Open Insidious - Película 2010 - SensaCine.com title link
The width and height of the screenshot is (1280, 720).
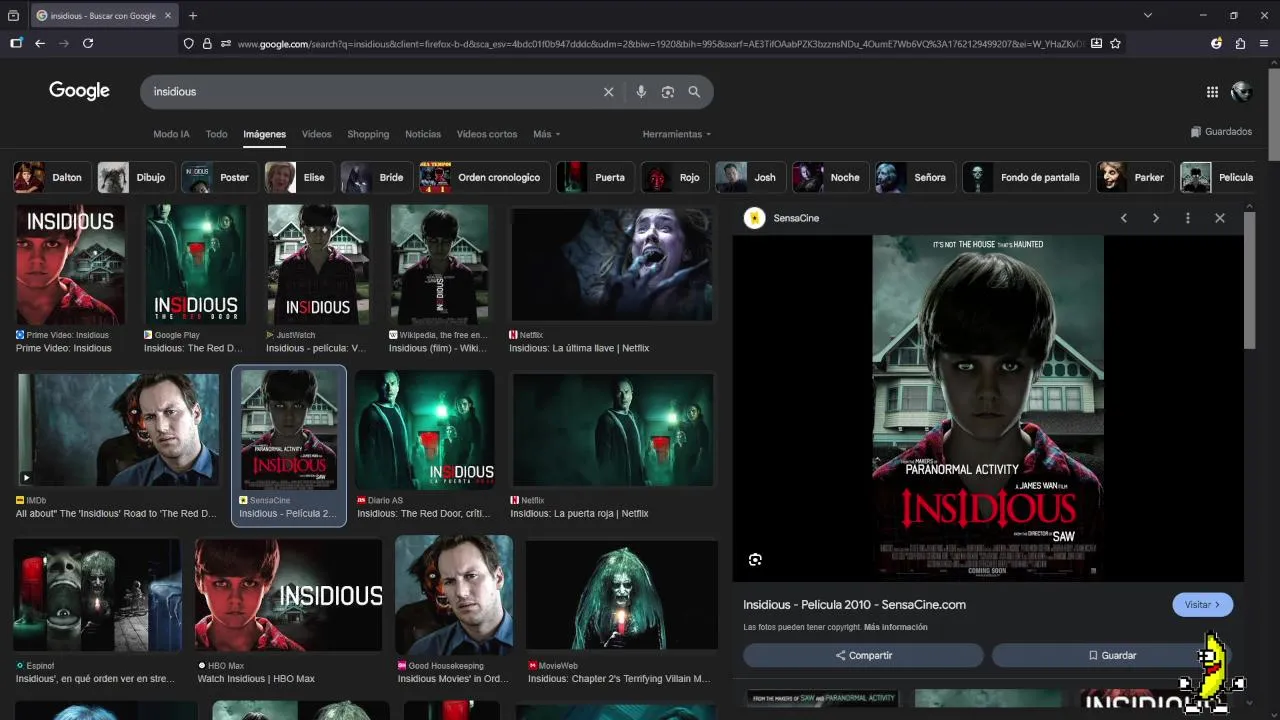click(x=854, y=605)
